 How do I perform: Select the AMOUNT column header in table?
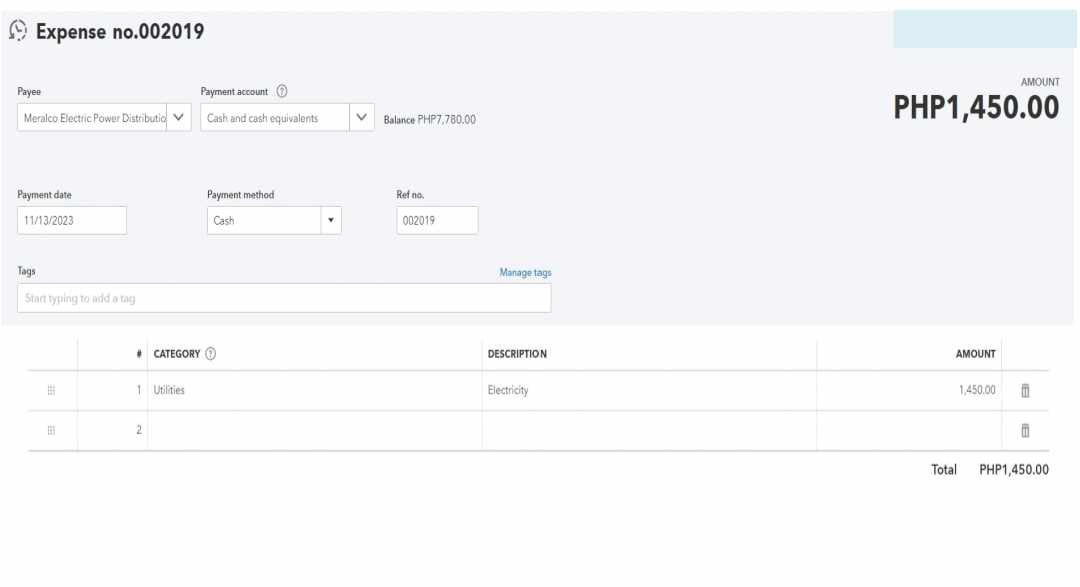975,353
